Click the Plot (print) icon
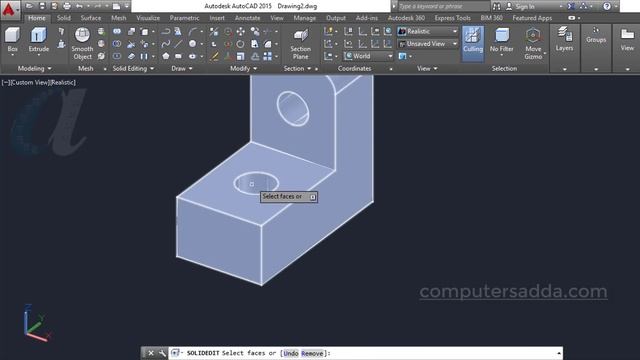This screenshot has height=360, width=640. pos(67,6)
